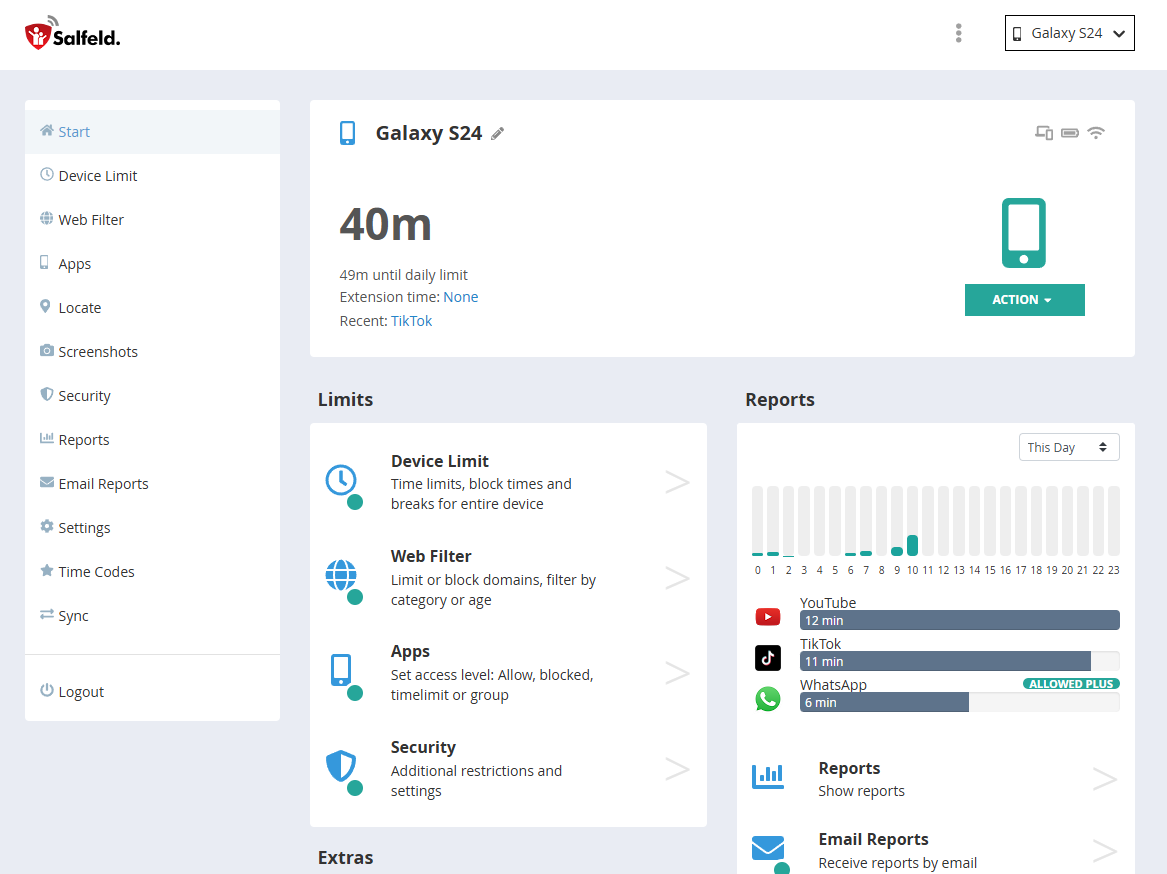The image size is (1167, 874).
Task: Click the pencil icon beside Galaxy S24
Action: (498, 134)
